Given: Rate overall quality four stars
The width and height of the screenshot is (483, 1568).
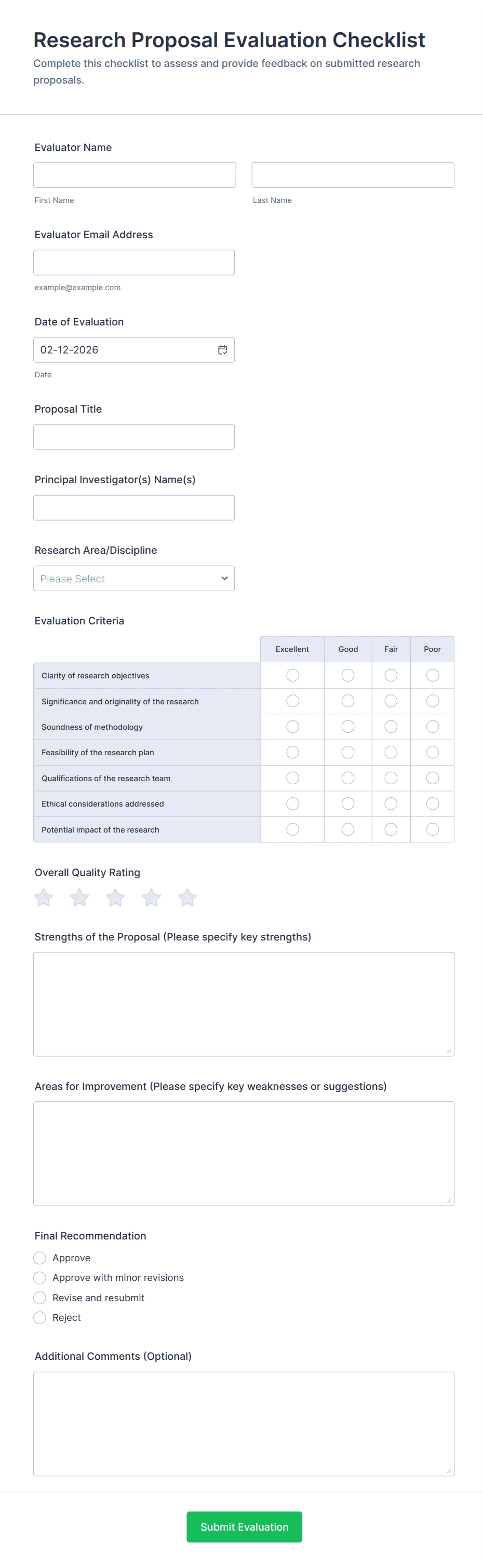Looking at the screenshot, I should click(x=152, y=897).
